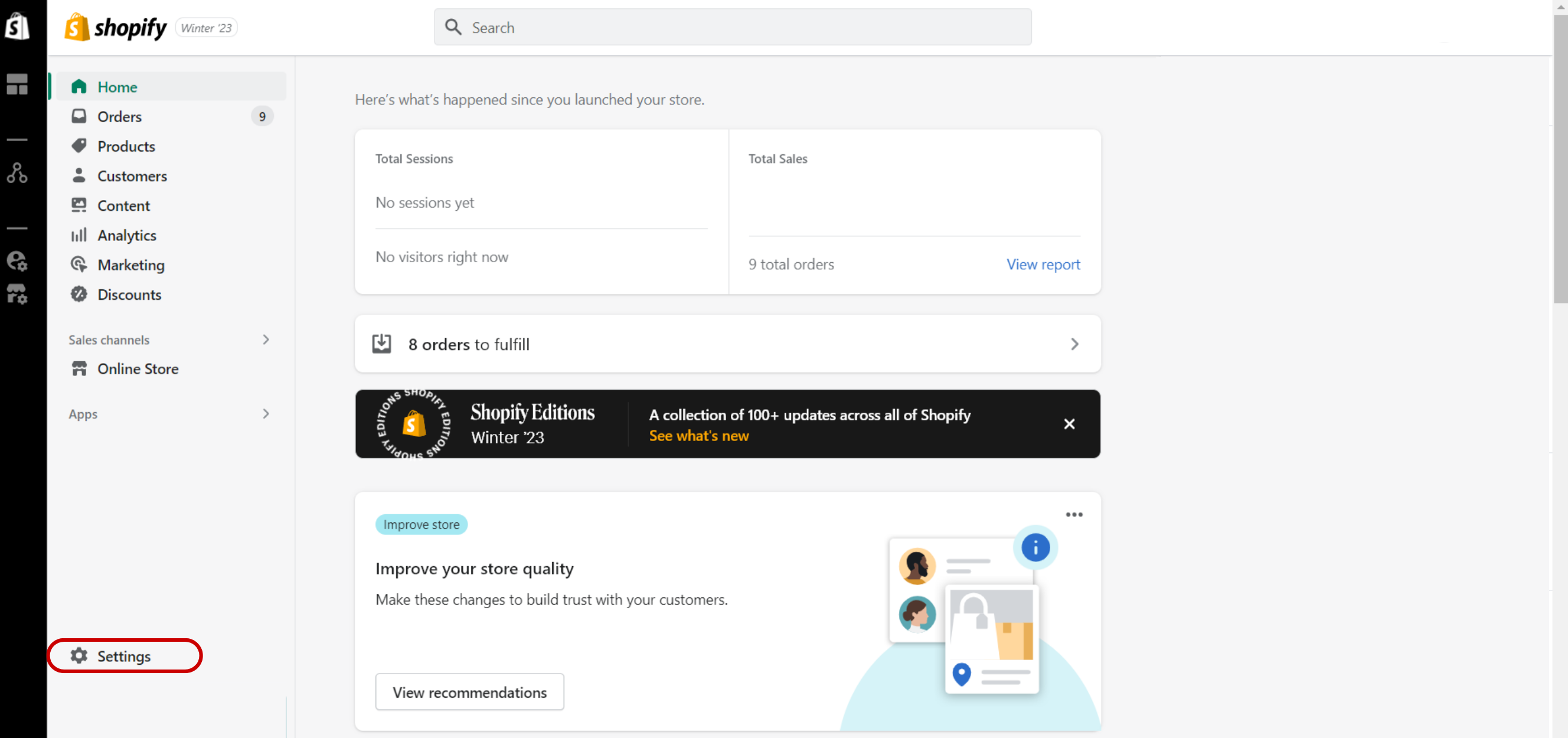Image resolution: width=1568 pixels, height=738 pixels.
Task: Click View report for Total Sales
Action: [1043, 264]
